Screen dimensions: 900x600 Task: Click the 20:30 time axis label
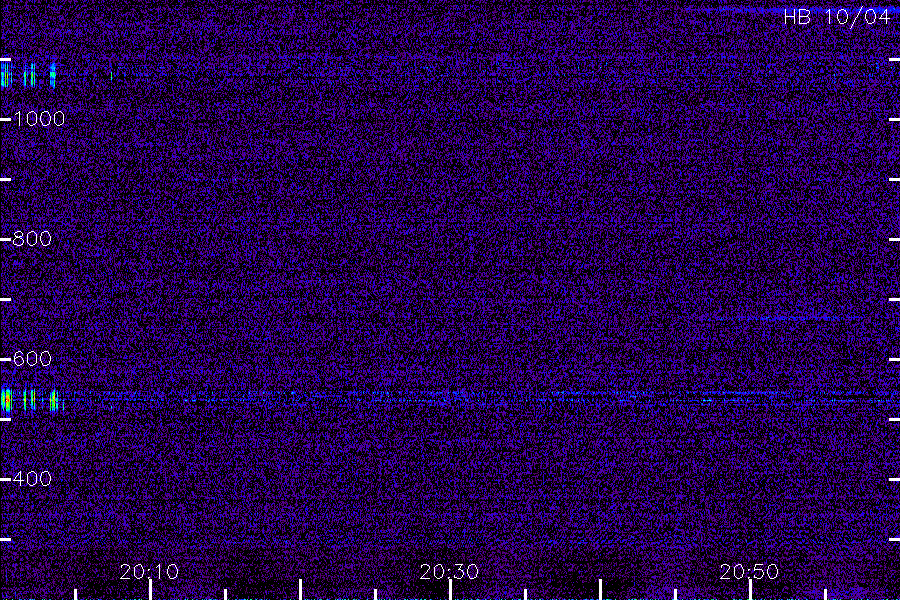(x=449, y=571)
